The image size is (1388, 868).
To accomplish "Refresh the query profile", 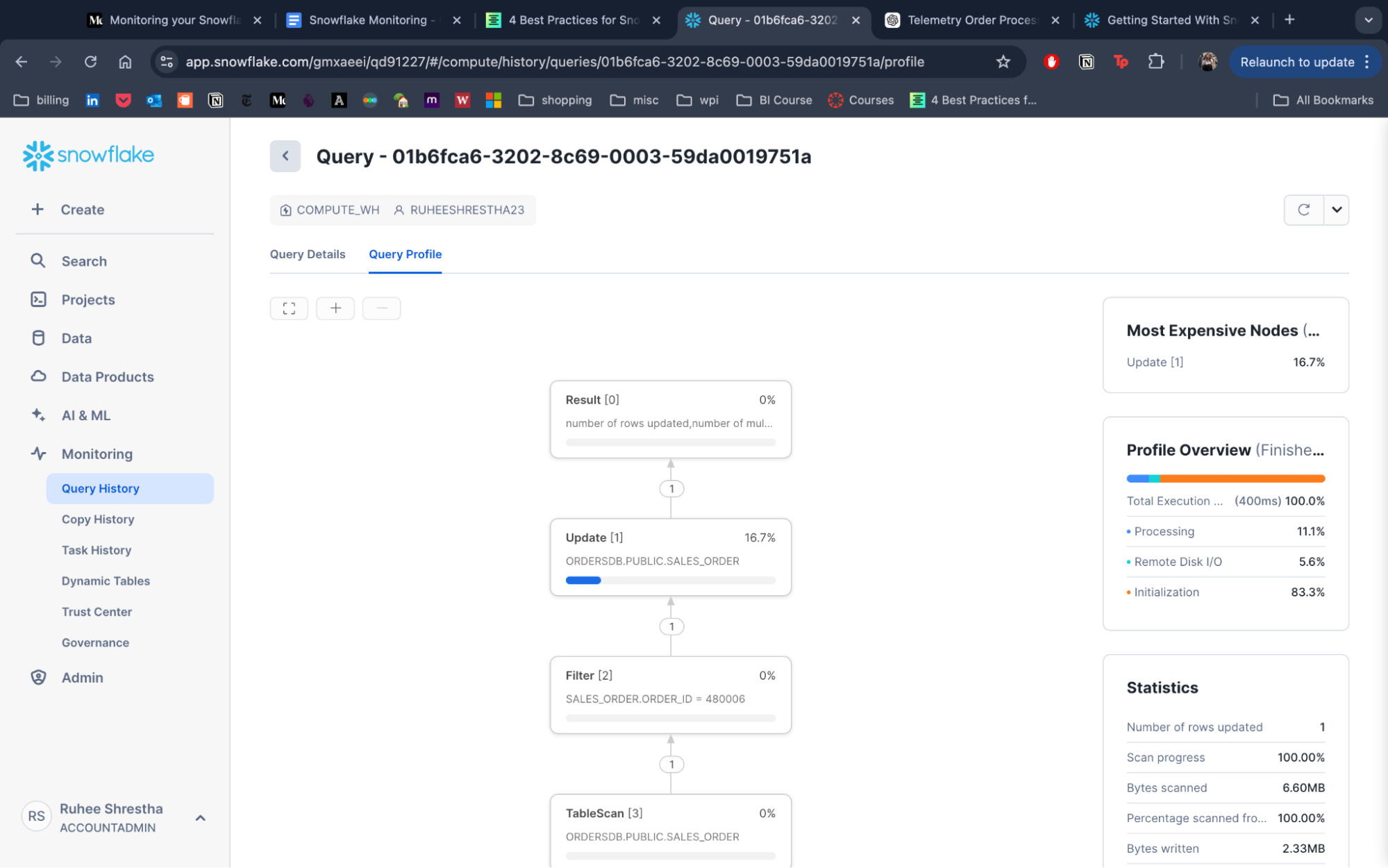I will [x=1303, y=210].
